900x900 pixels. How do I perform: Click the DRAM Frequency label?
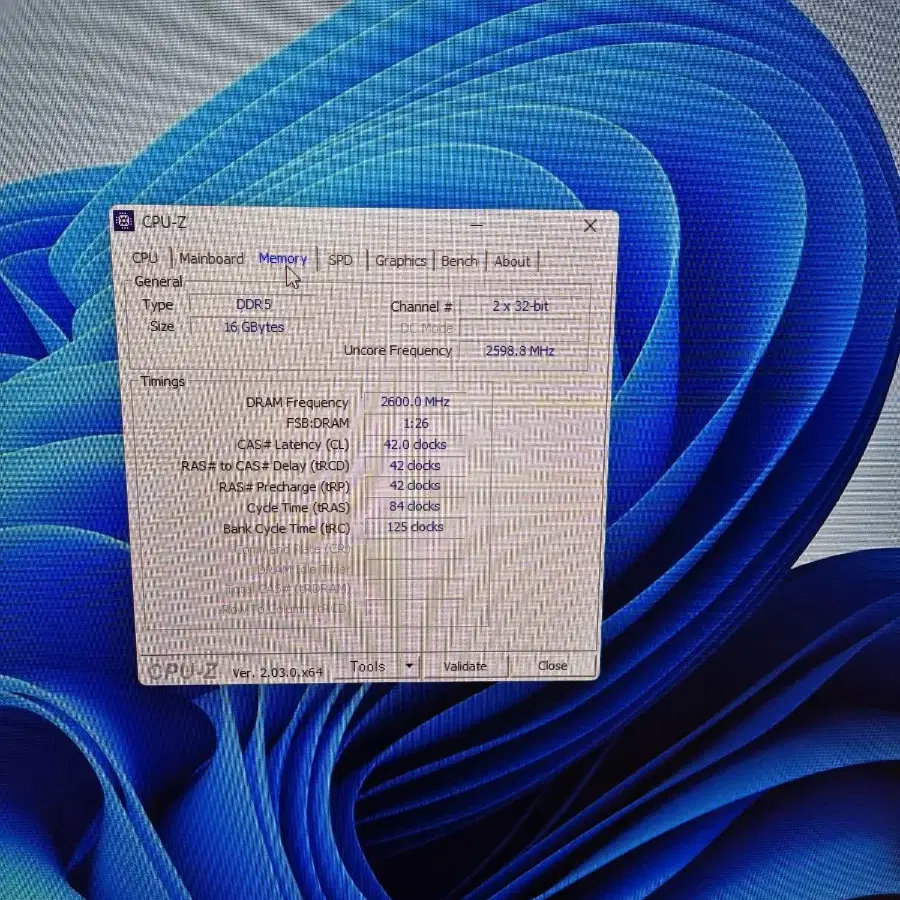click(x=297, y=402)
